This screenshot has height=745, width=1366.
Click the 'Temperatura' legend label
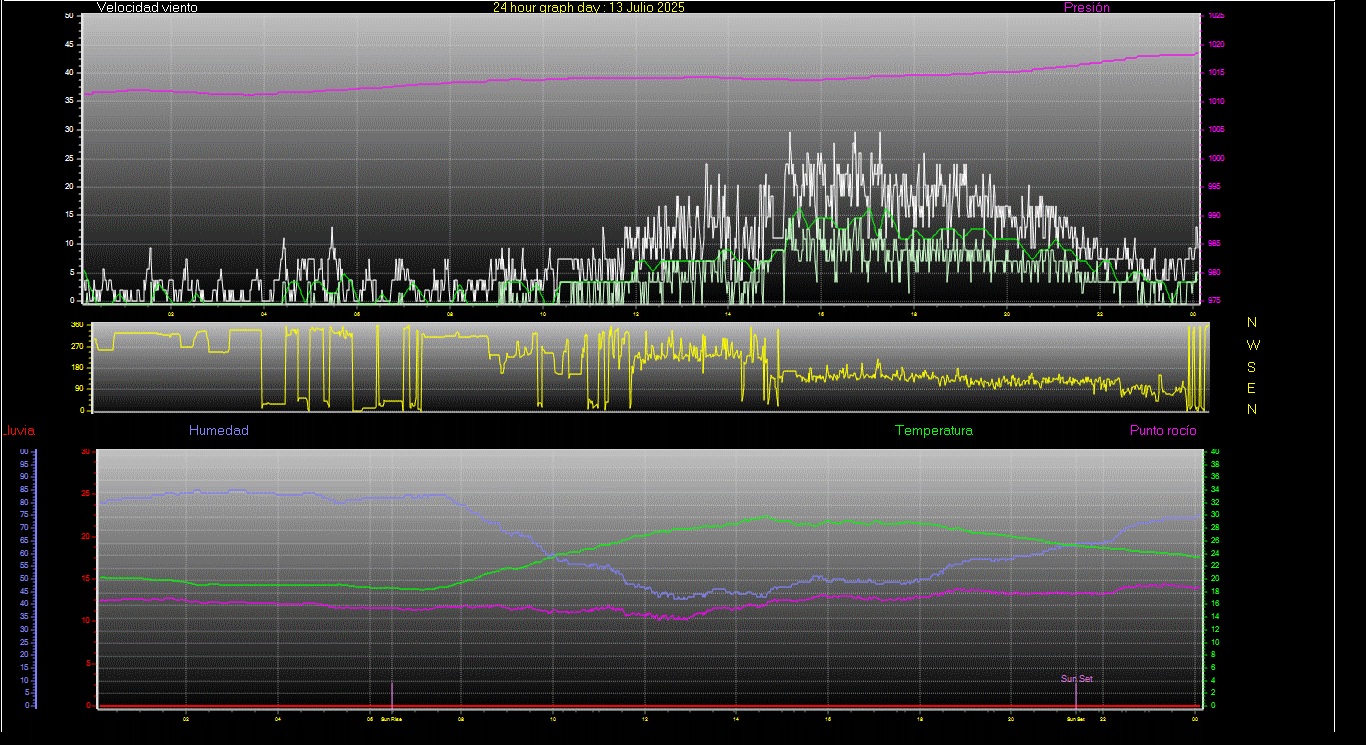(x=933, y=431)
